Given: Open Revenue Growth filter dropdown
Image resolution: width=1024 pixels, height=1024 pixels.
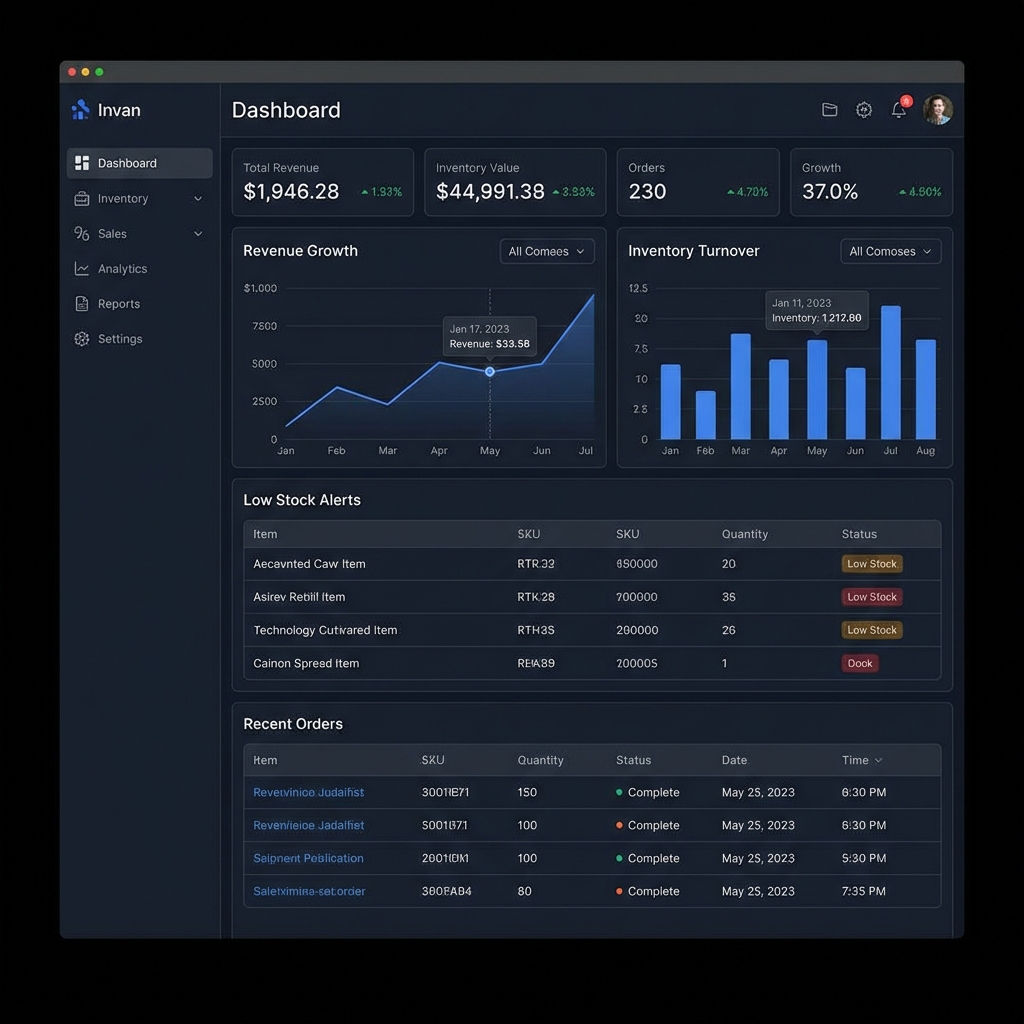Looking at the screenshot, I should pyautogui.click(x=547, y=252).
